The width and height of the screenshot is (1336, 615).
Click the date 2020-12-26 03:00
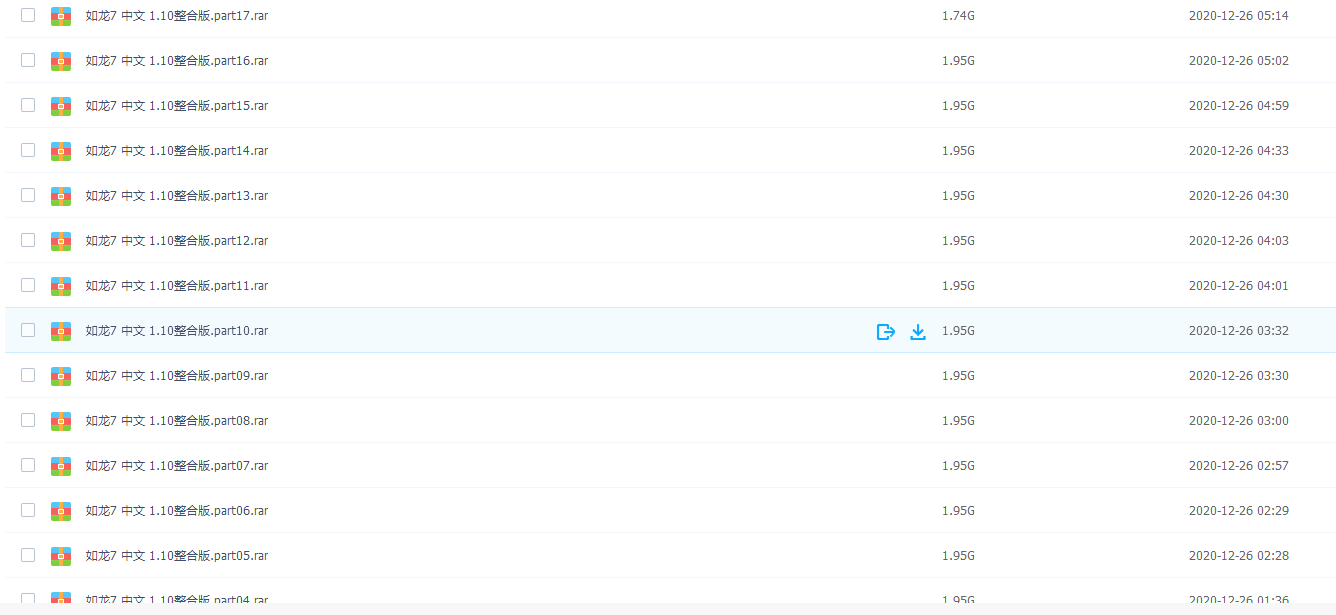pyautogui.click(x=1238, y=421)
